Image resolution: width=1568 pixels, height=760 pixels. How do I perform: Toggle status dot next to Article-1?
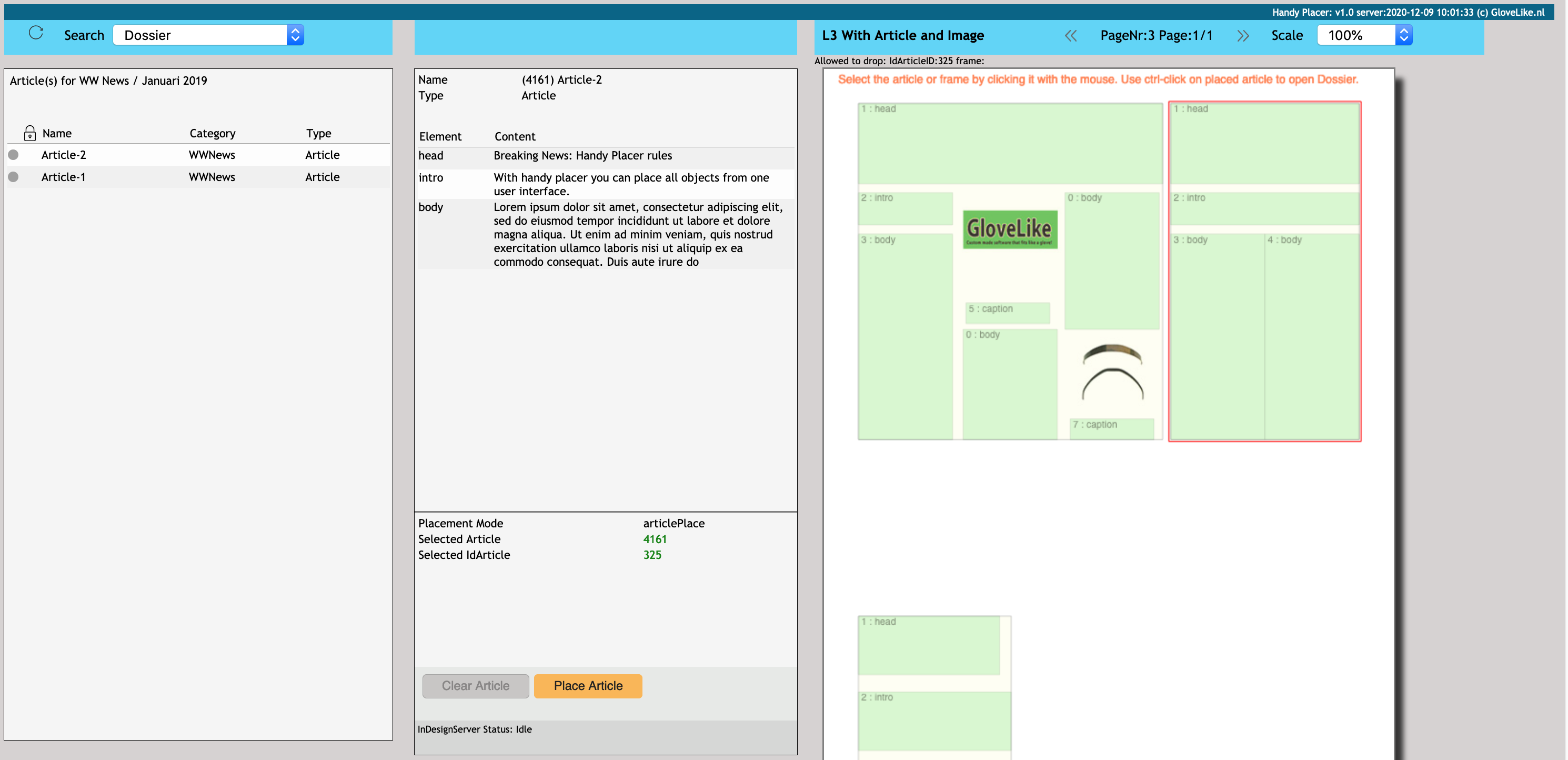tap(13, 177)
